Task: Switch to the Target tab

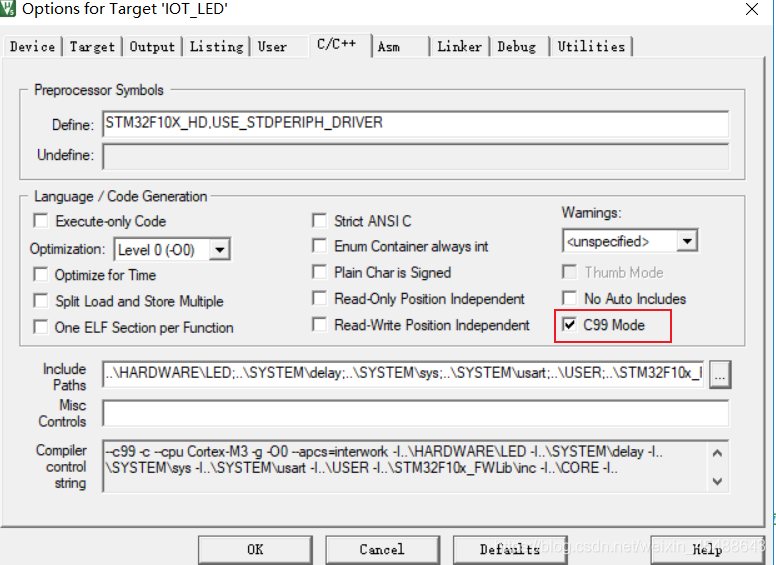Action: pos(92,47)
